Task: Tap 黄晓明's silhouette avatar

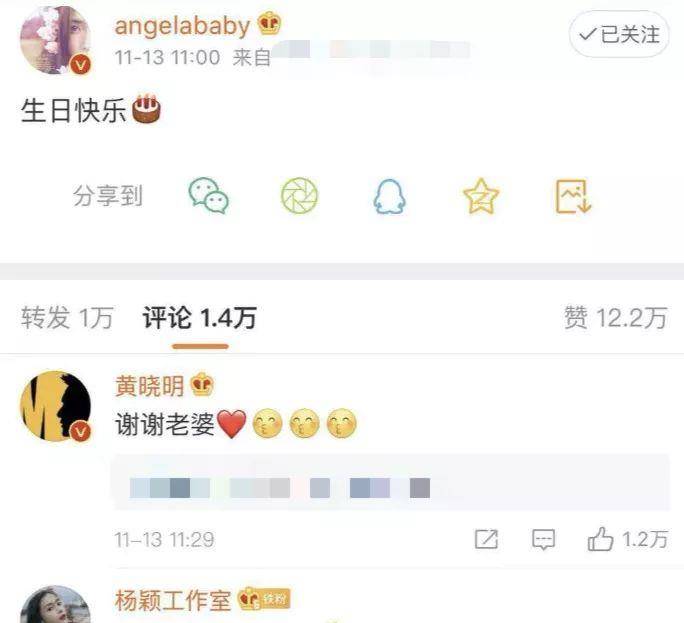Action: [x=55, y=406]
